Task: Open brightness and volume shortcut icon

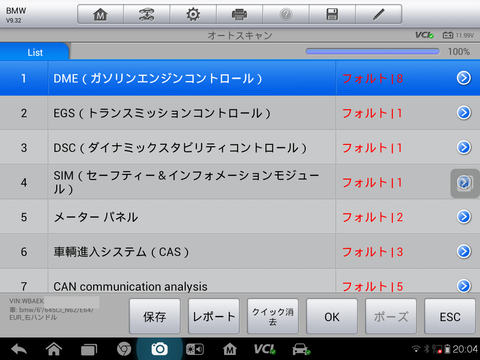Action: pos(195,349)
